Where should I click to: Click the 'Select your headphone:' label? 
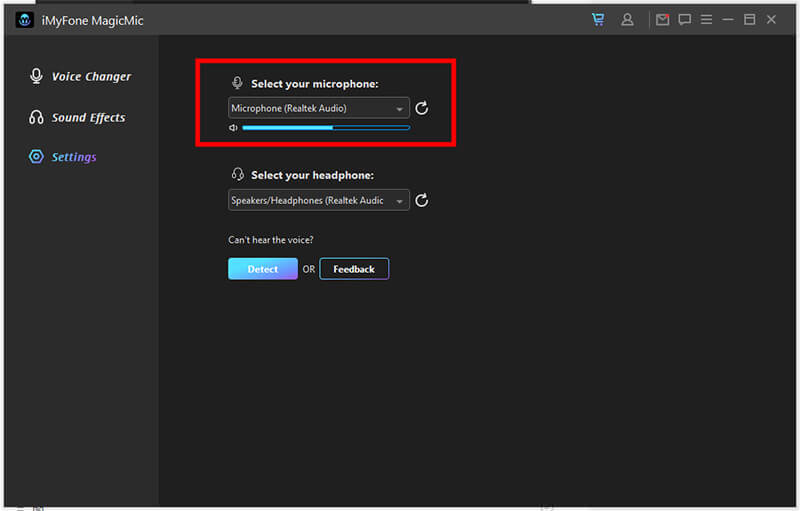[x=312, y=175]
